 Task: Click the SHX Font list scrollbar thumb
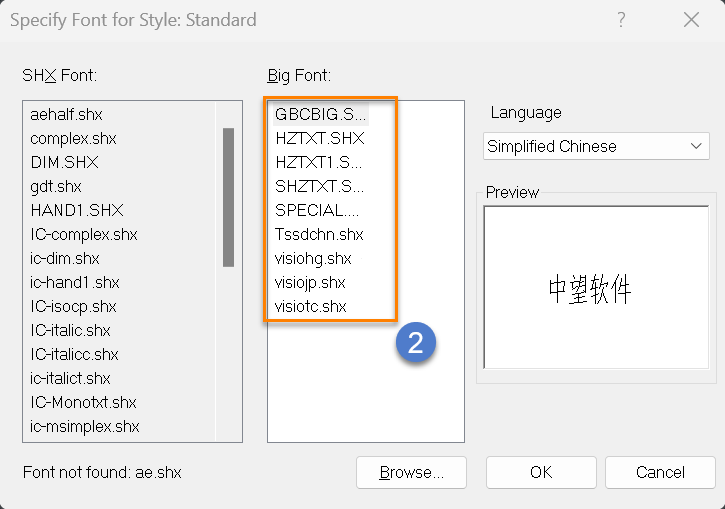click(x=228, y=197)
